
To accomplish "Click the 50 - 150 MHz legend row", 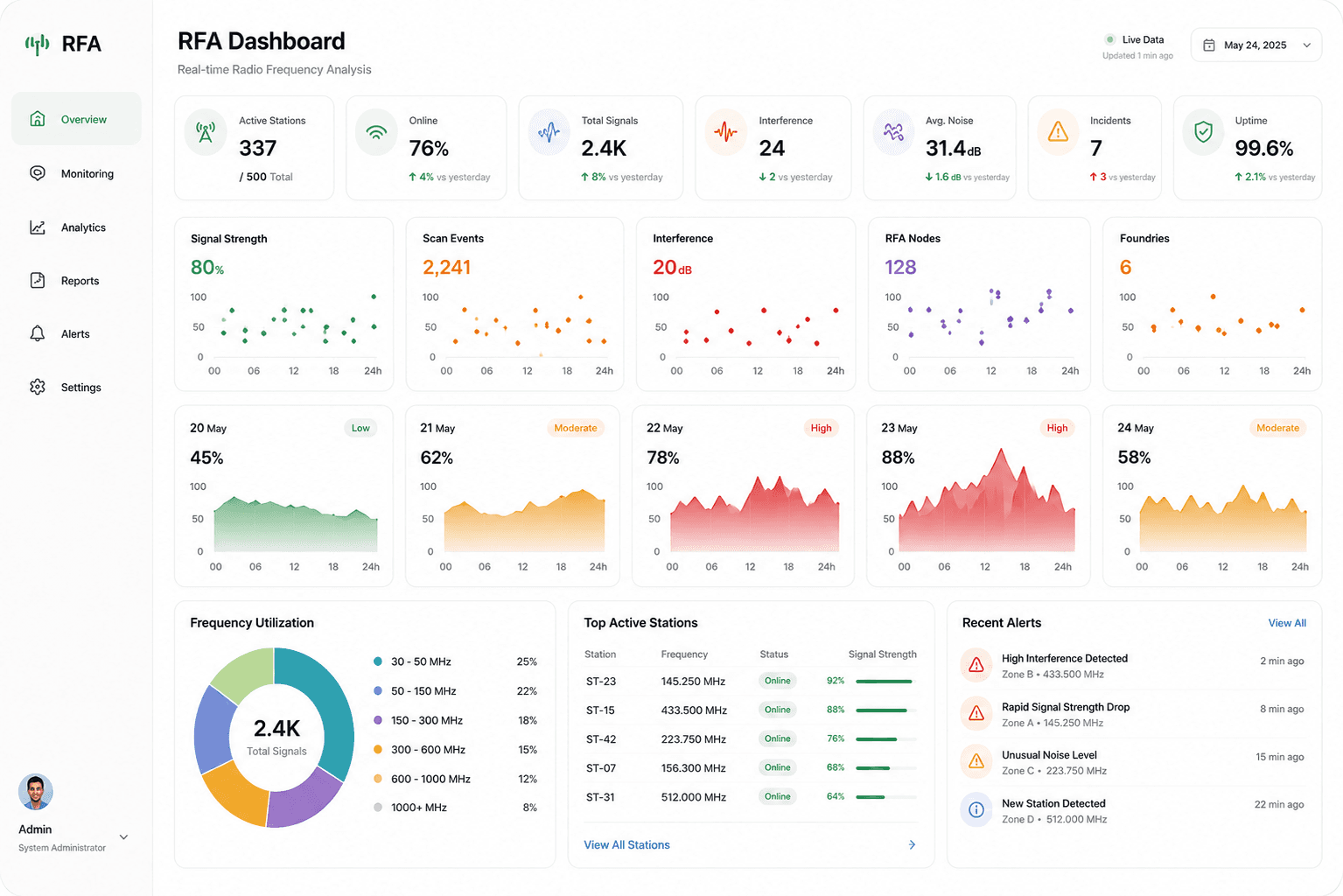I will [455, 691].
